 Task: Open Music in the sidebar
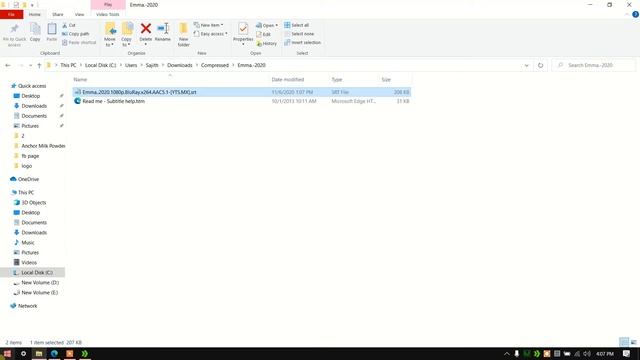click(x=28, y=242)
